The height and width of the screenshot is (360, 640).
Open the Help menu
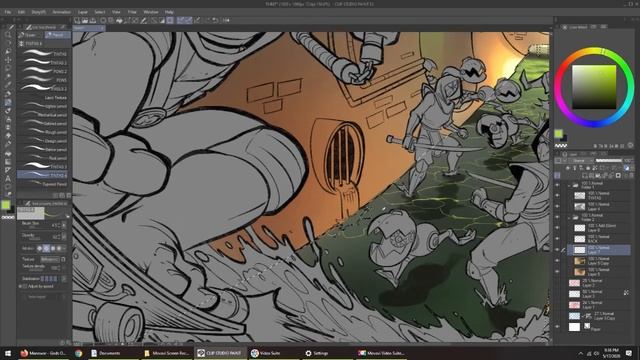169,12
